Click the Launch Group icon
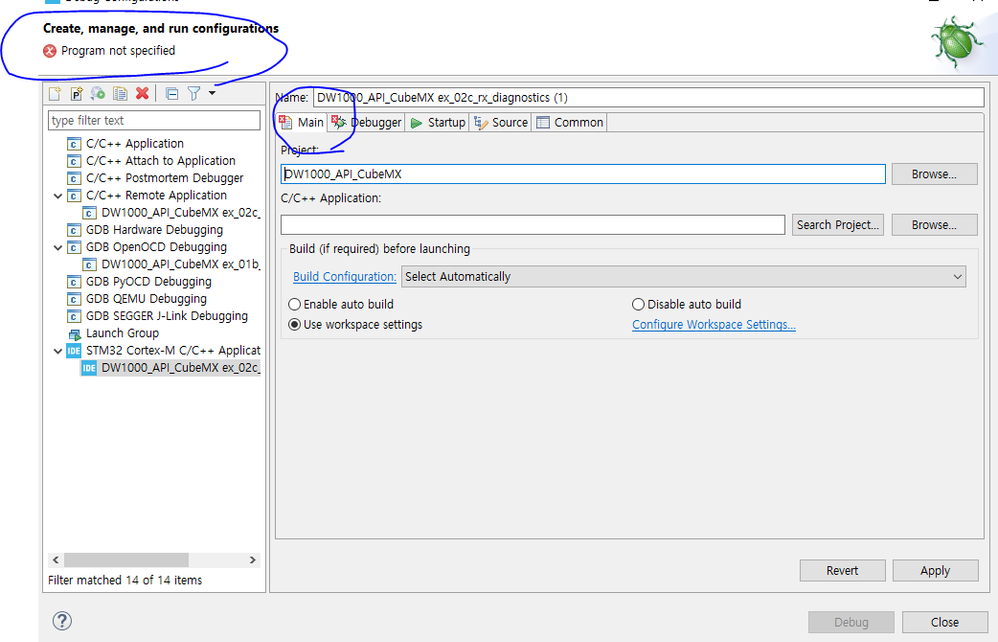The image size is (998, 642). tap(74, 333)
